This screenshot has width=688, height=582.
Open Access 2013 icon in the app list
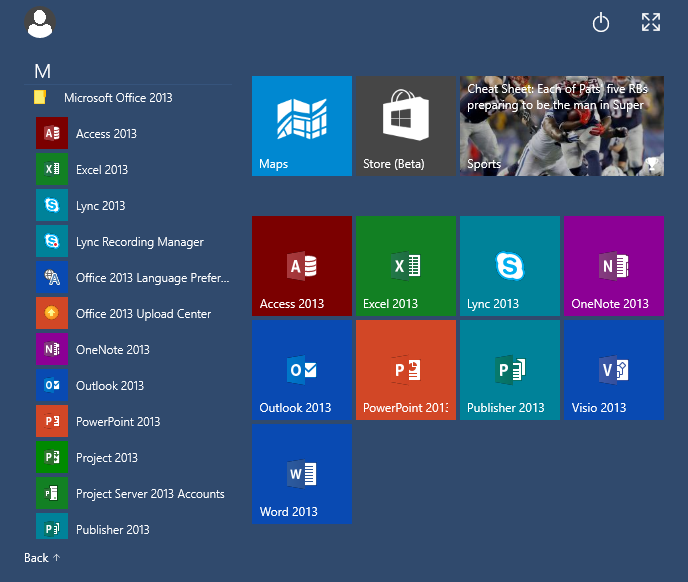point(52,133)
